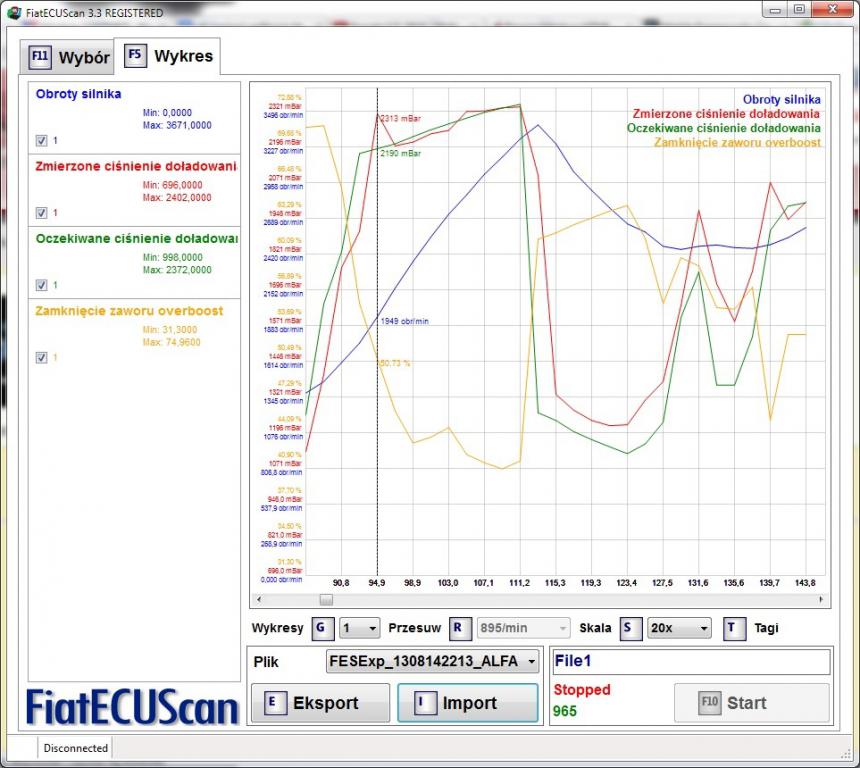Click the R shortcut icon for Przesuw
This screenshot has width=860, height=768.
pyautogui.click(x=459, y=629)
